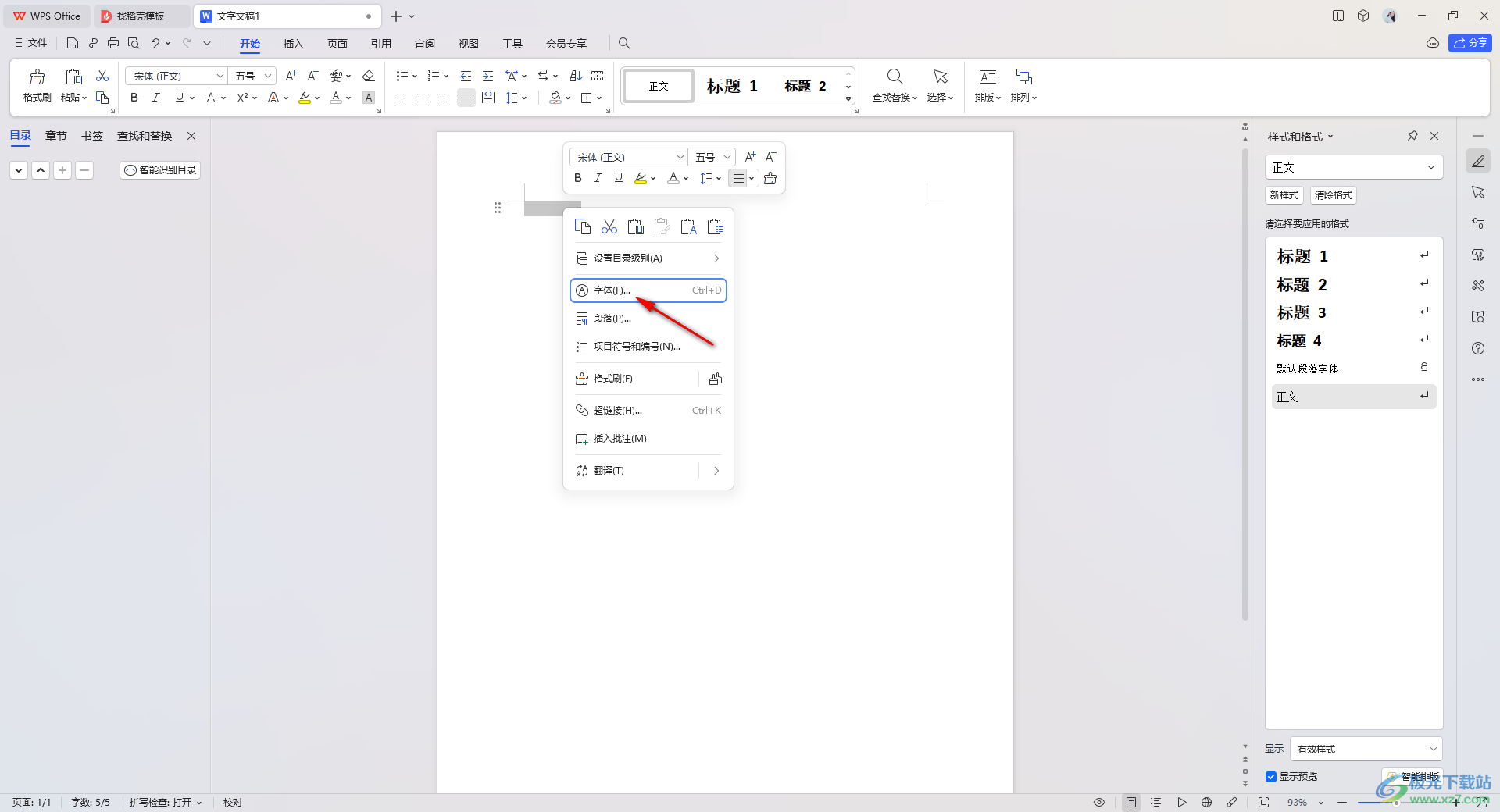The image size is (1500, 812).
Task: Select 项目符号和编号(N)... menu entry
Action: [648, 347]
